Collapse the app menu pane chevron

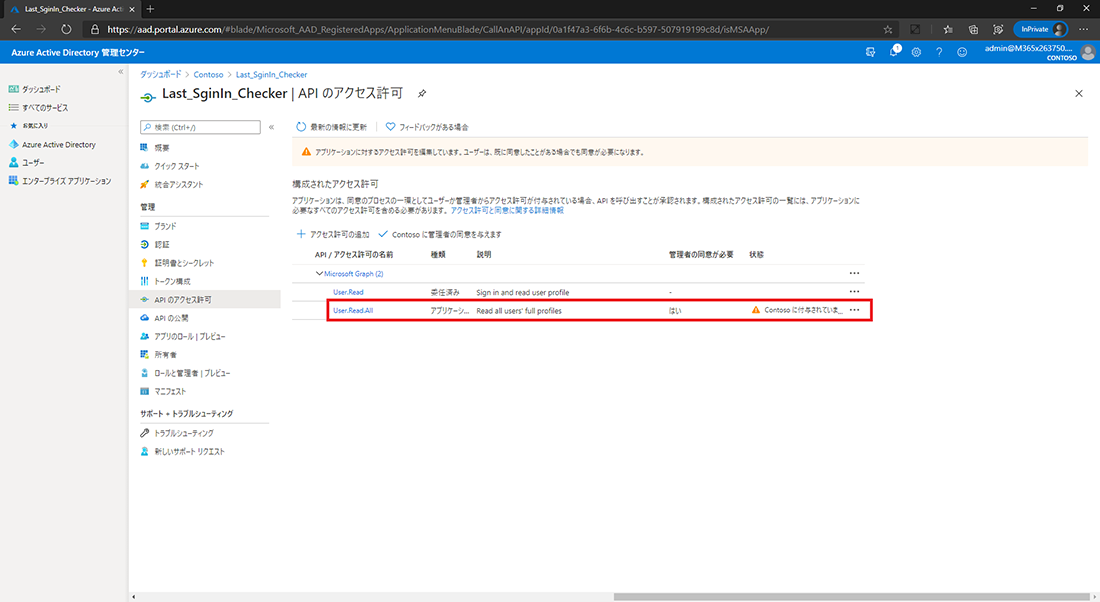271,127
